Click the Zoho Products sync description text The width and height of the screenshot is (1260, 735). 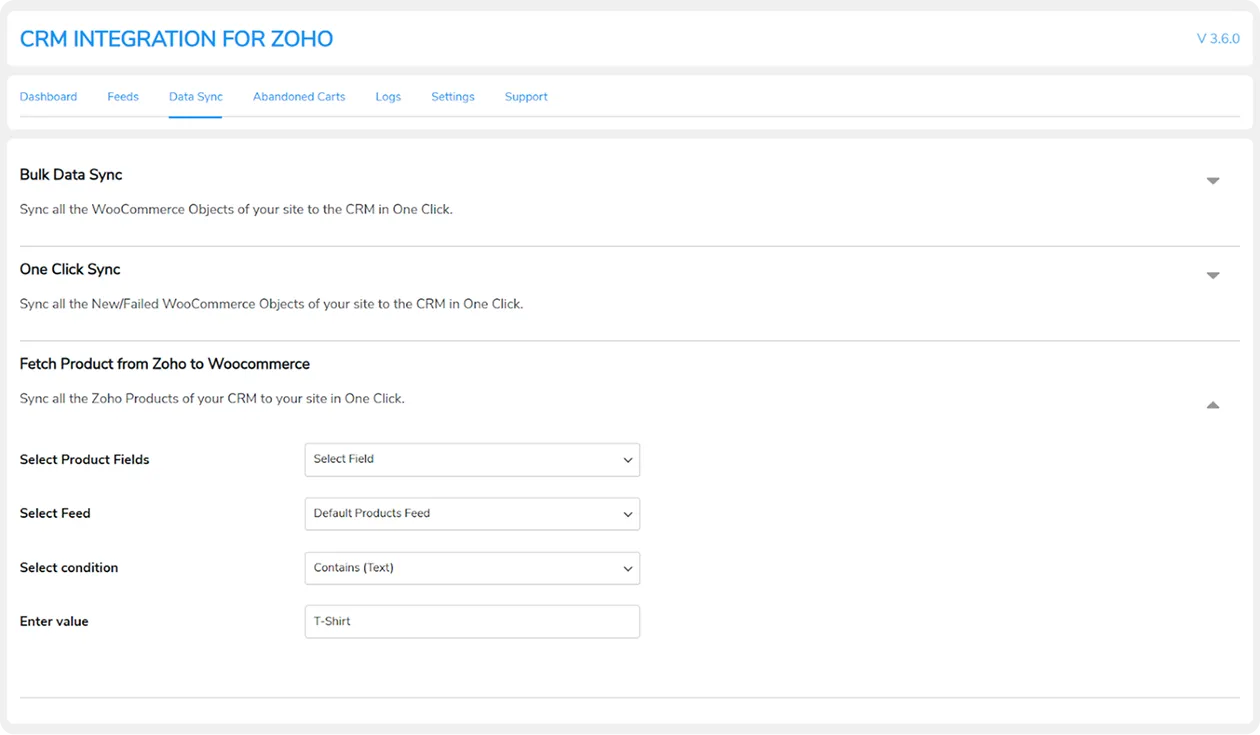pos(212,398)
